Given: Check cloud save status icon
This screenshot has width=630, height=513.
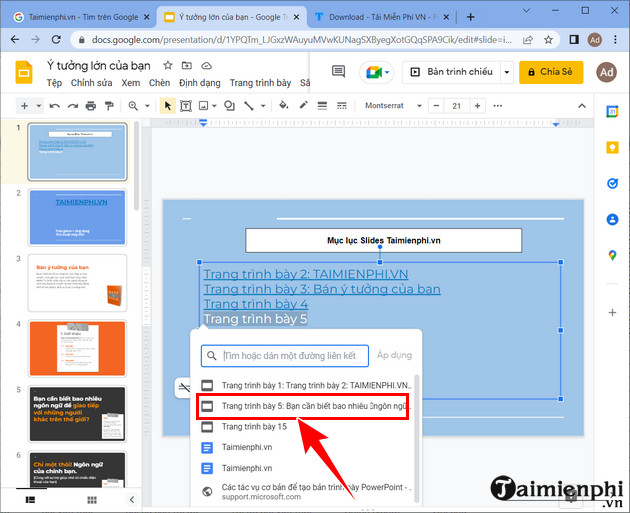Looking at the screenshot, I should [206, 65].
